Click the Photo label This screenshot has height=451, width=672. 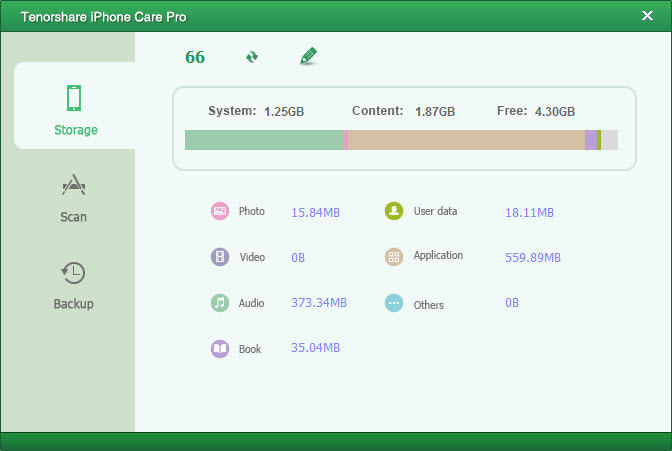(252, 211)
